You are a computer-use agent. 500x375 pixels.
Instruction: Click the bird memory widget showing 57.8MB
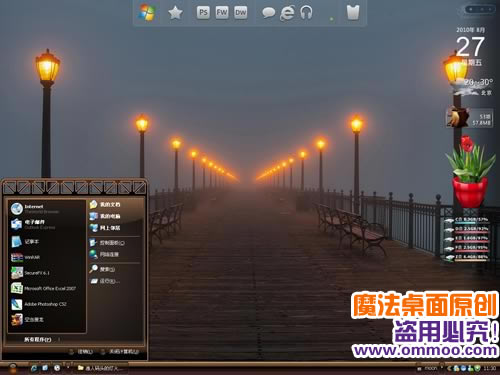(469, 117)
